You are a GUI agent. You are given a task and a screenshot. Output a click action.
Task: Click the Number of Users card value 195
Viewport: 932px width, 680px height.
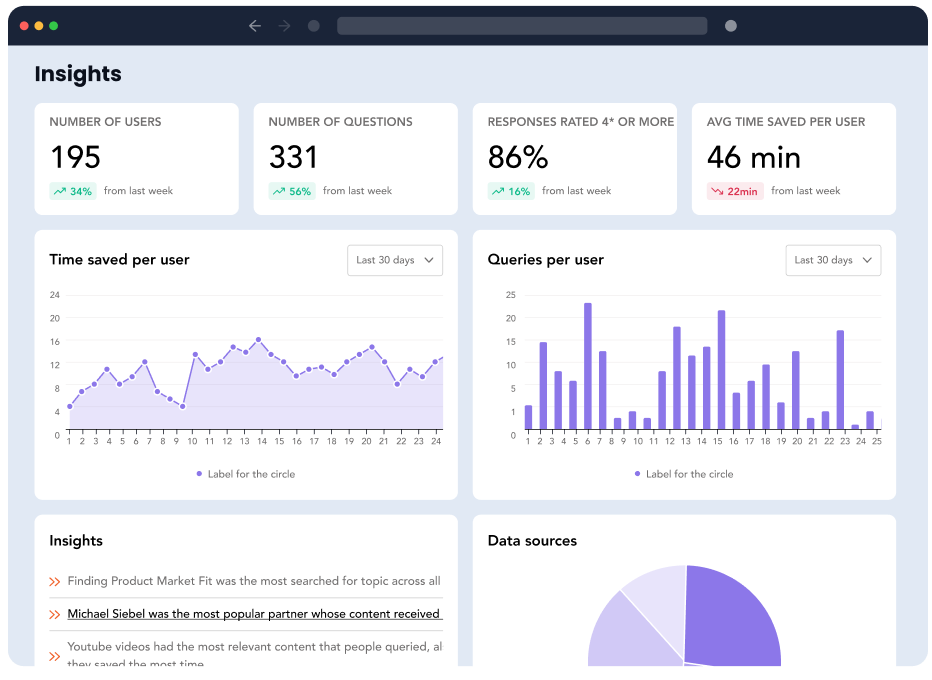75,158
